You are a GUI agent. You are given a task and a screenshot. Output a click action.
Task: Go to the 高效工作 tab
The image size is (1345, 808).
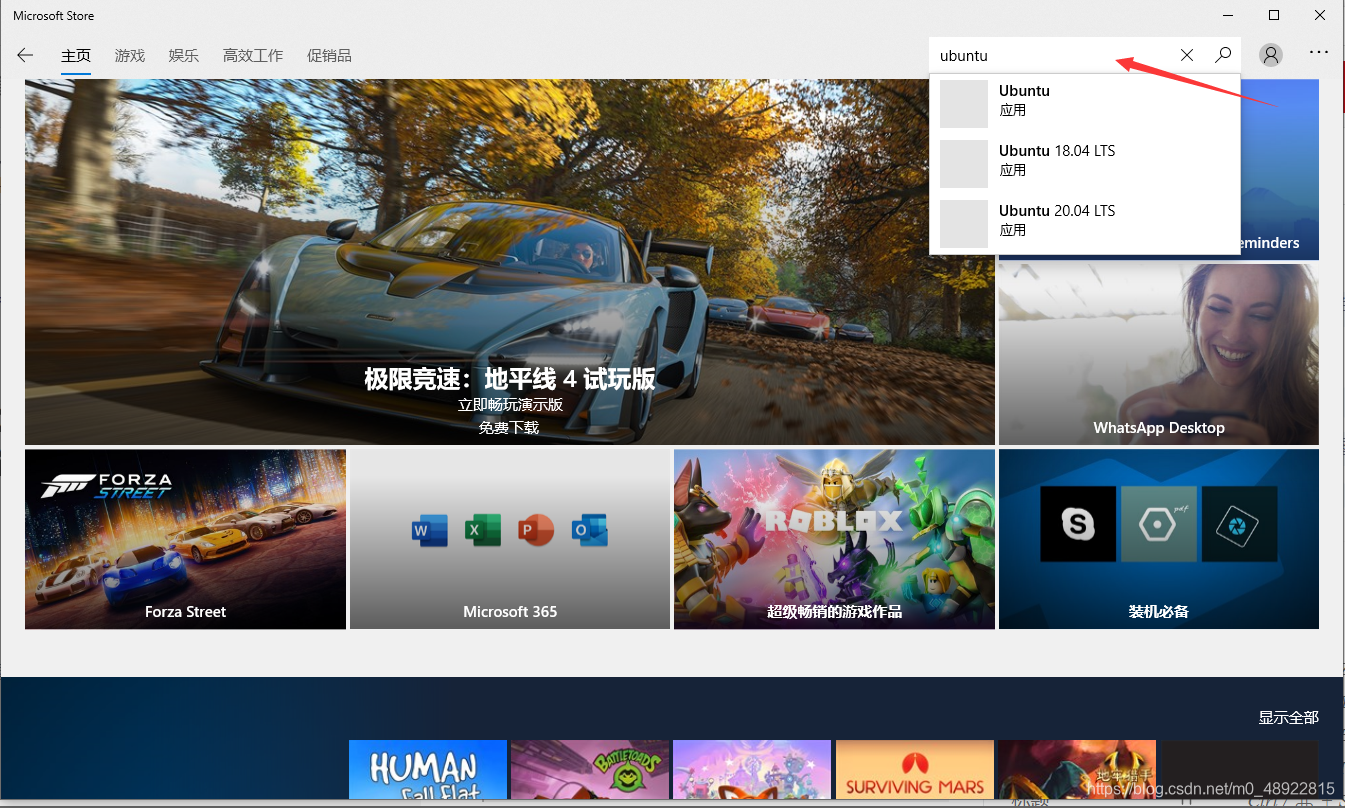click(x=253, y=56)
